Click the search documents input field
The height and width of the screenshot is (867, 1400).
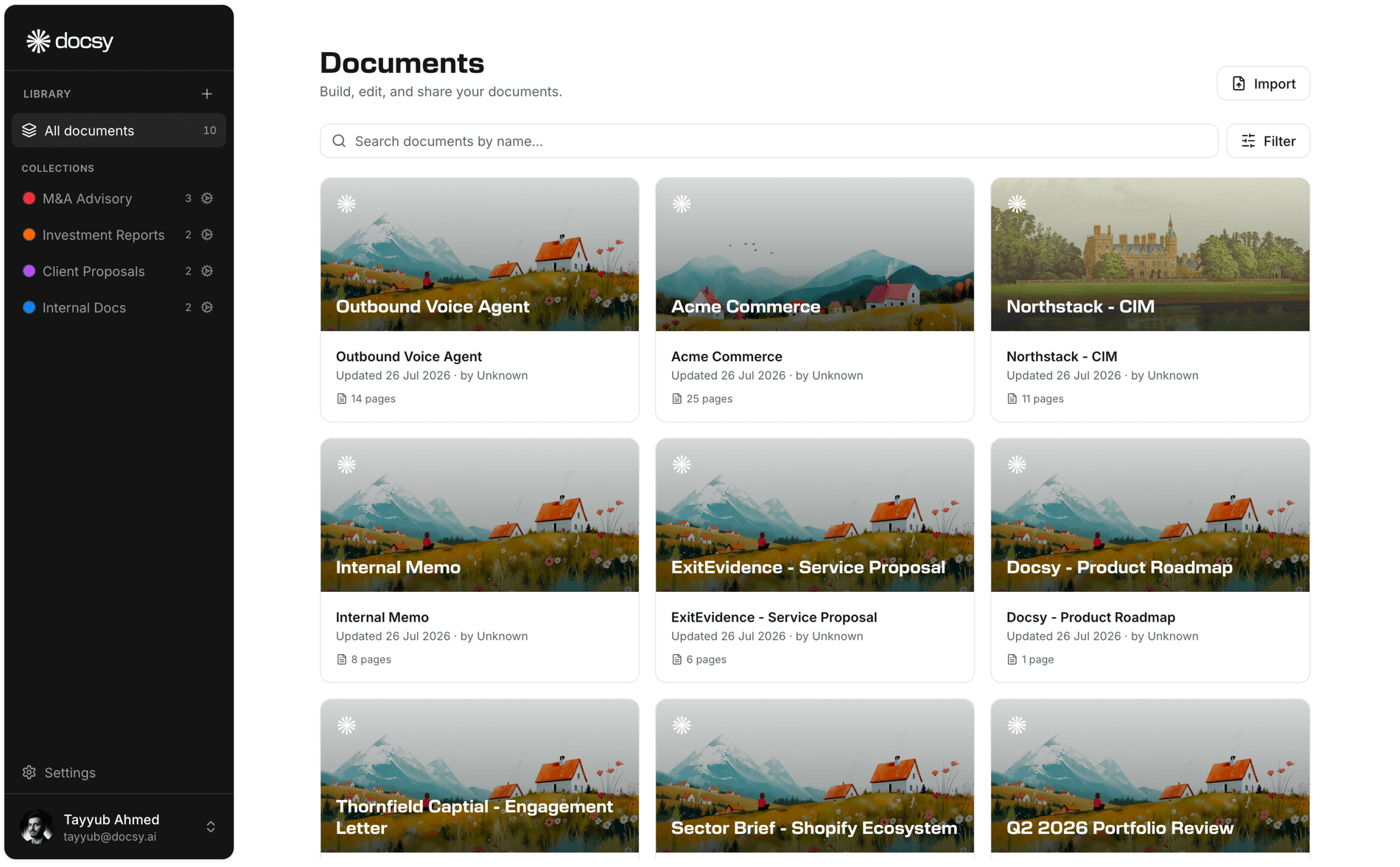[x=769, y=141]
